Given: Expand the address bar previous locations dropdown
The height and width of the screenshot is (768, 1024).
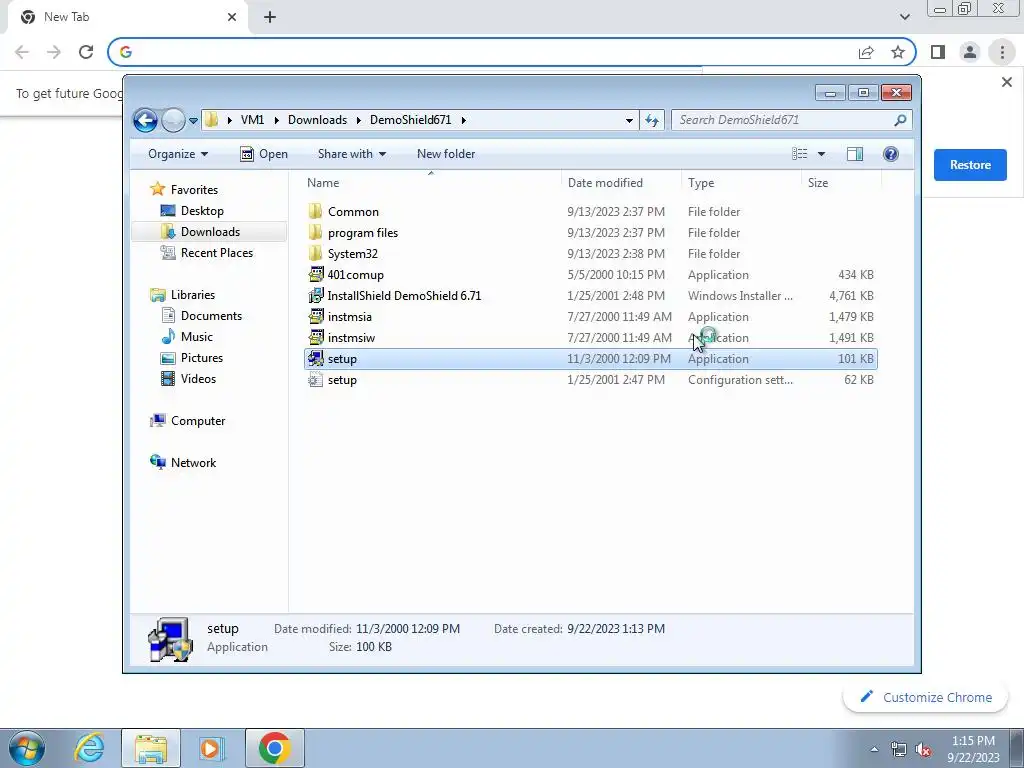Looking at the screenshot, I should coord(629,120).
